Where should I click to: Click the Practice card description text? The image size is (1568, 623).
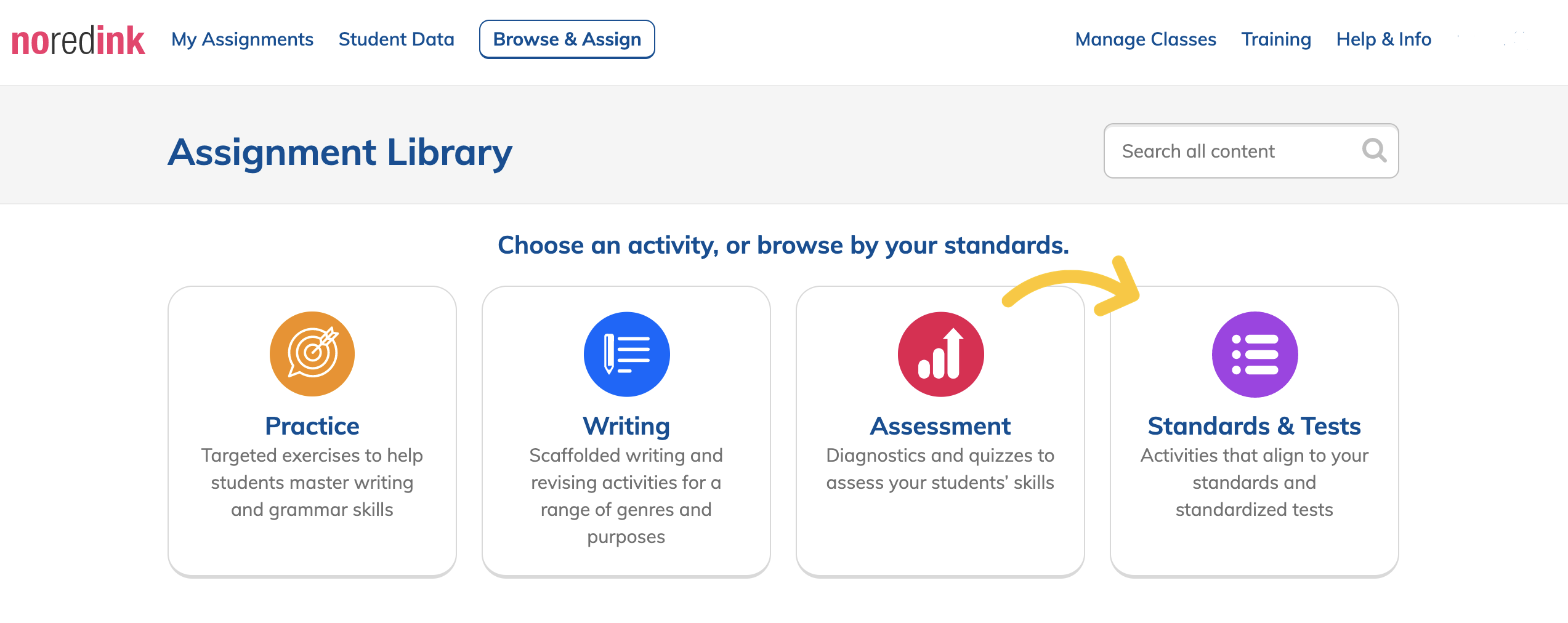(312, 483)
